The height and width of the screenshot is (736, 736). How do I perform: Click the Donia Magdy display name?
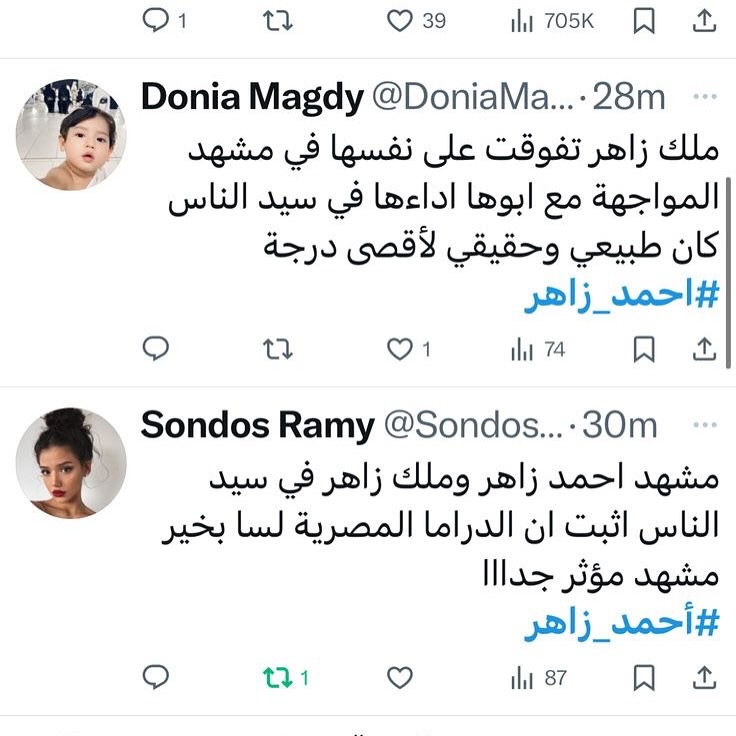coord(252,97)
